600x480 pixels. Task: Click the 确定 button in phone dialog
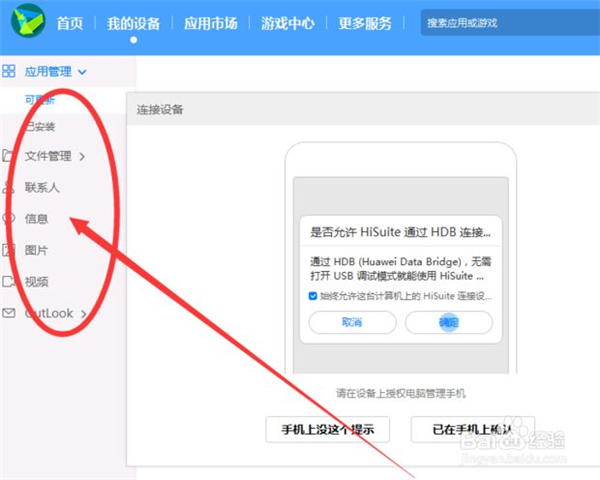click(x=448, y=322)
